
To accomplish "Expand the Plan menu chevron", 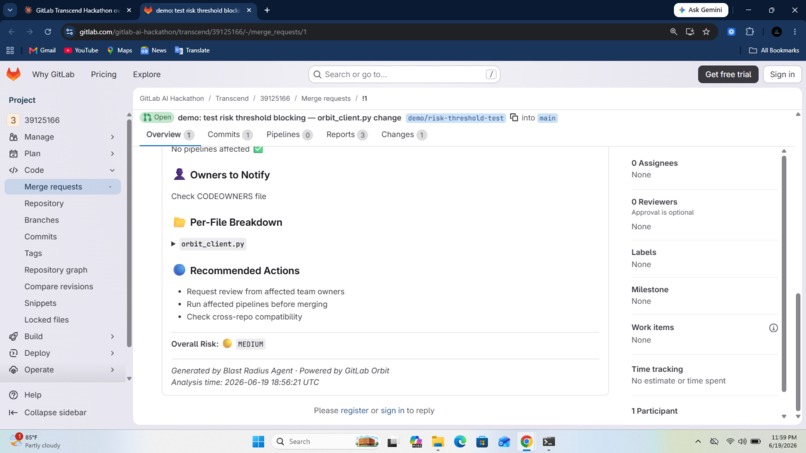I will [x=112, y=153].
